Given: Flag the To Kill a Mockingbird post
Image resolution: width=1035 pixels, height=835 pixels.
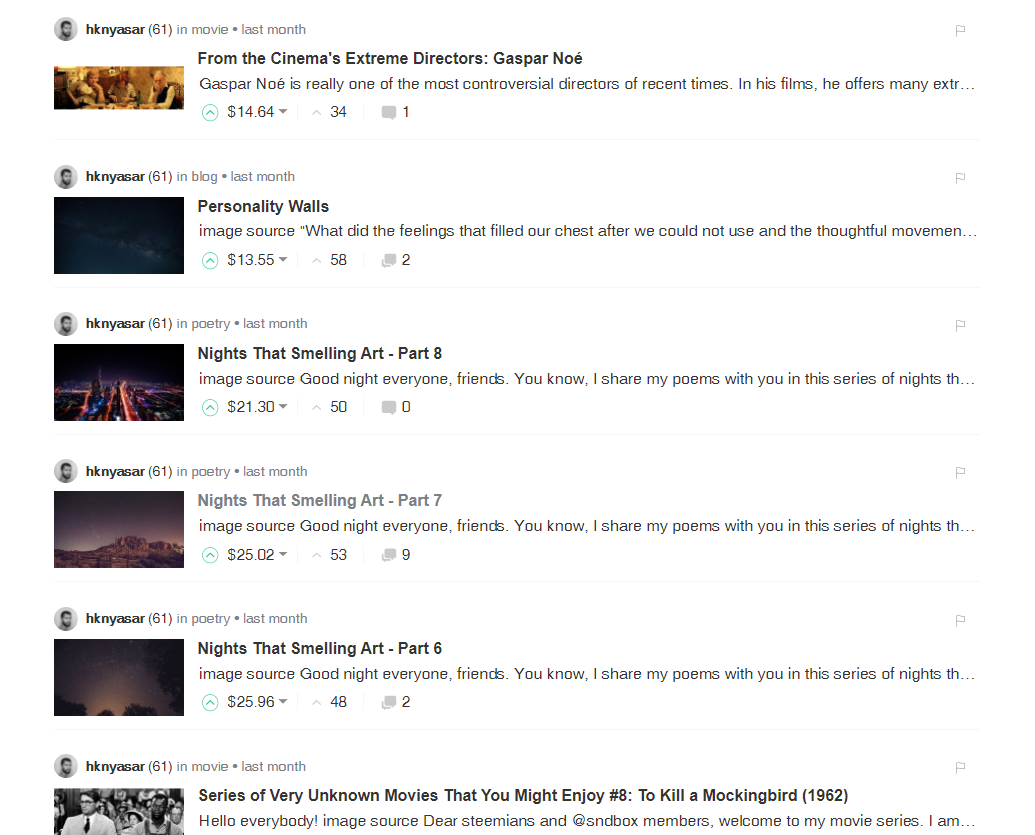Looking at the screenshot, I should [x=960, y=767].
